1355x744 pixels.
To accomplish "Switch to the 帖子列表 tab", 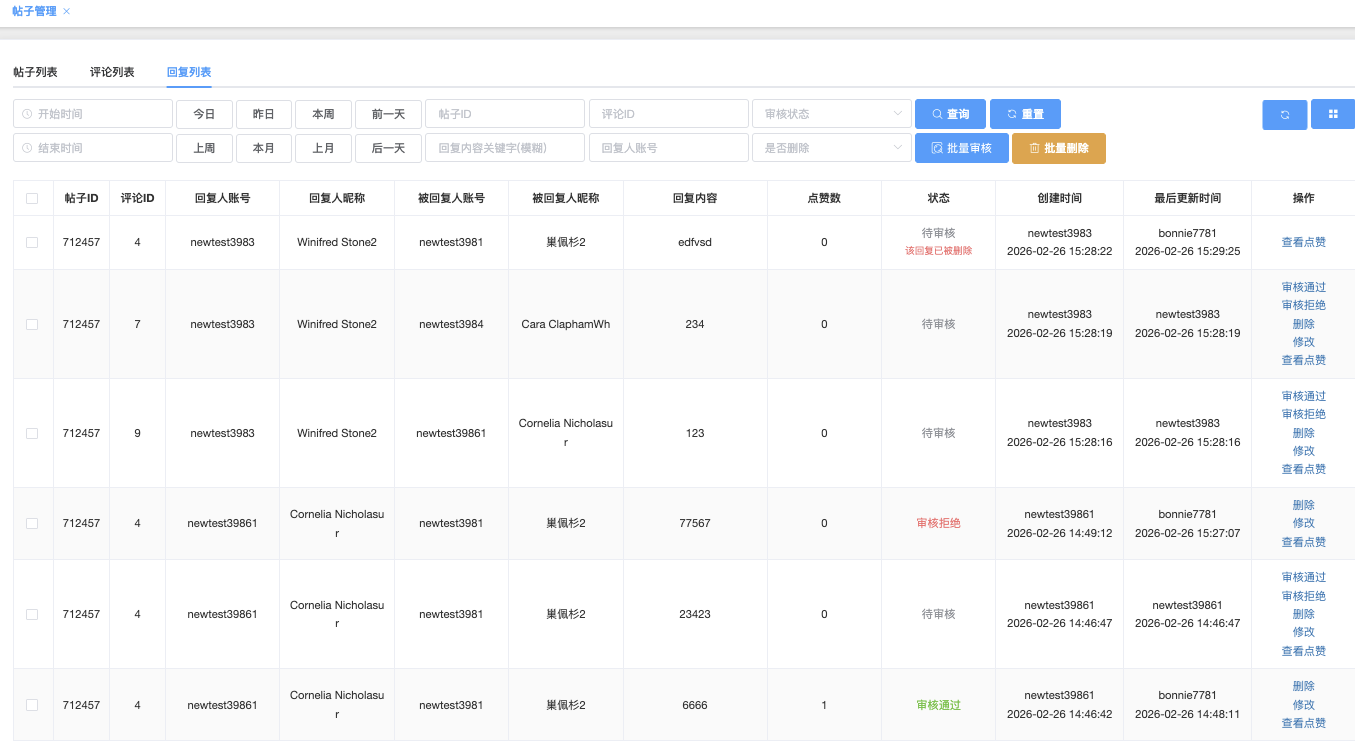I will point(35,72).
